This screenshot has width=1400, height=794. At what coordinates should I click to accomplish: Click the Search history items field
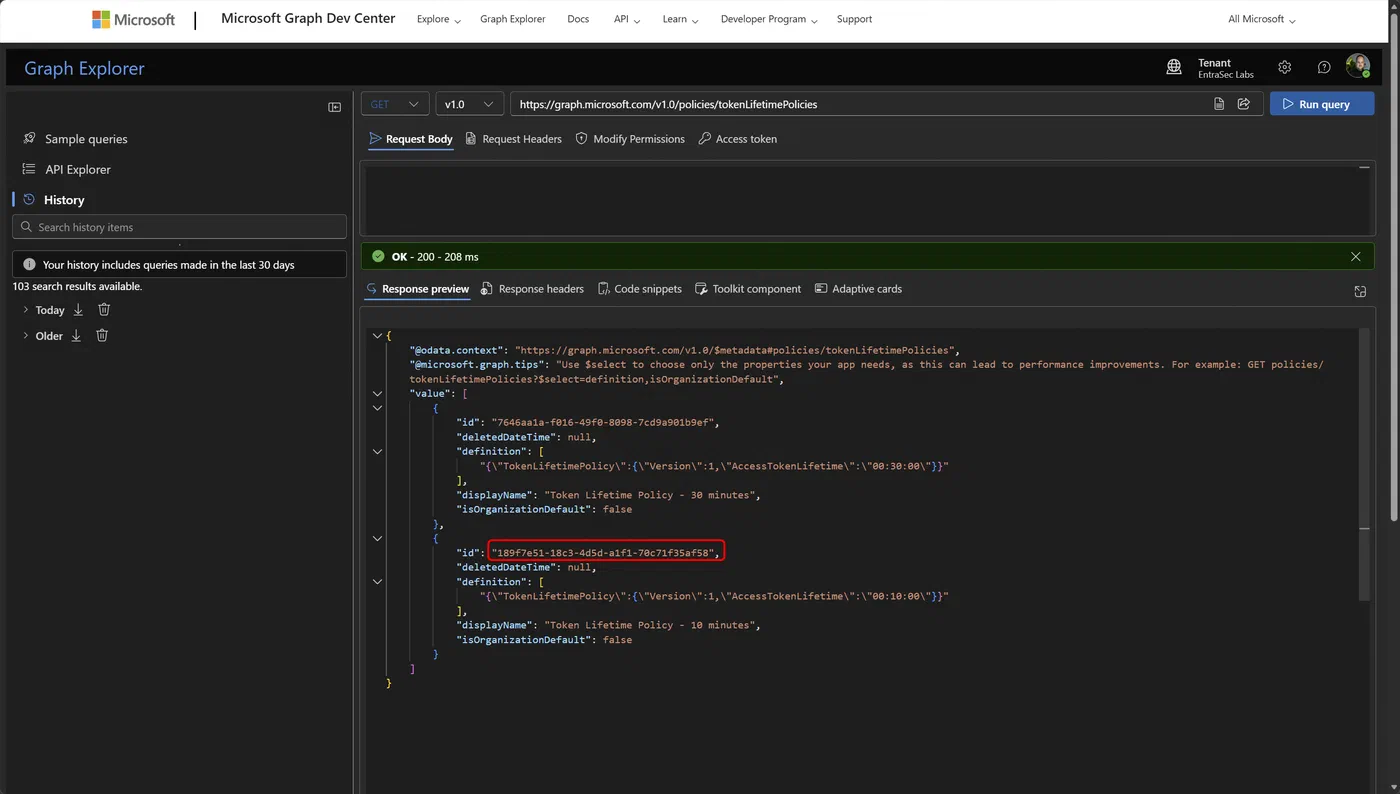click(180, 227)
